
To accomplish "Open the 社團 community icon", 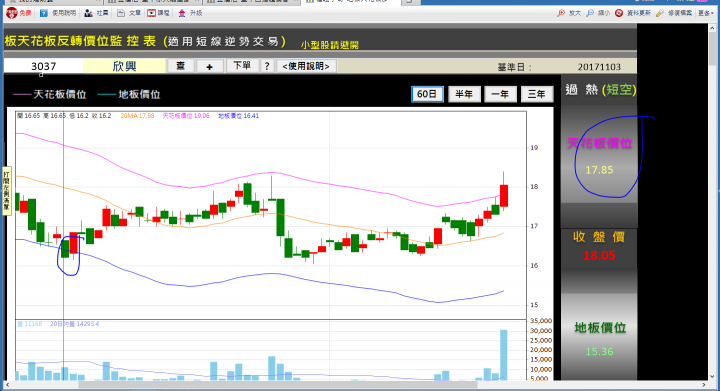I will click(89, 13).
